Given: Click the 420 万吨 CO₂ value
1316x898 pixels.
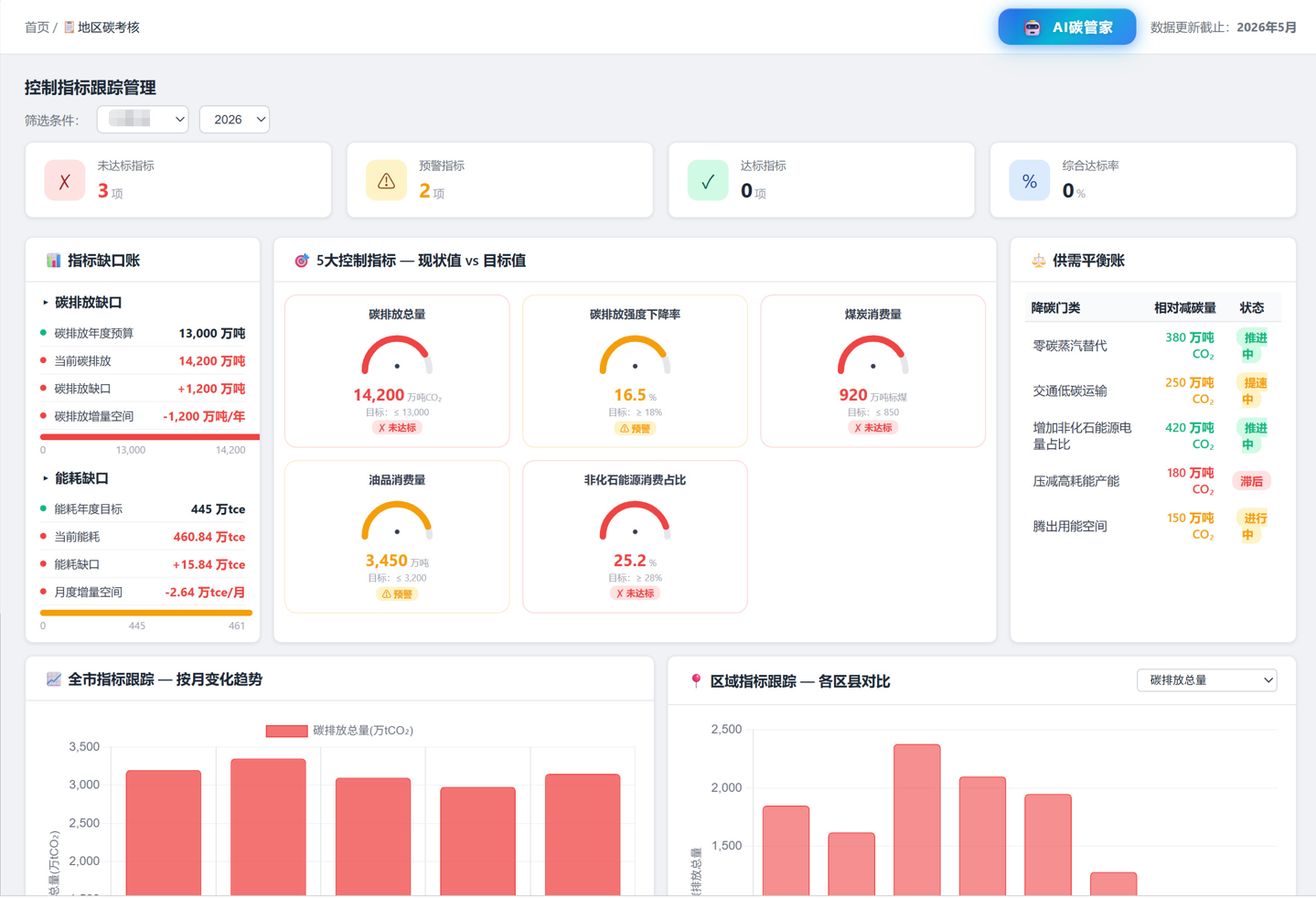Looking at the screenshot, I should coord(1190,436).
